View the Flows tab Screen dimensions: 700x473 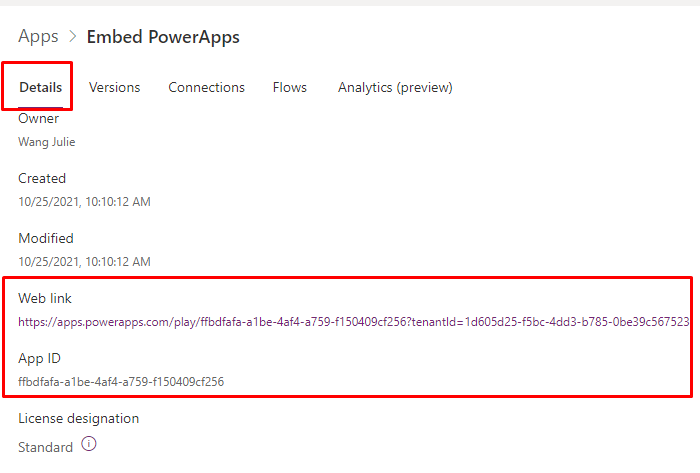click(290, 87)
